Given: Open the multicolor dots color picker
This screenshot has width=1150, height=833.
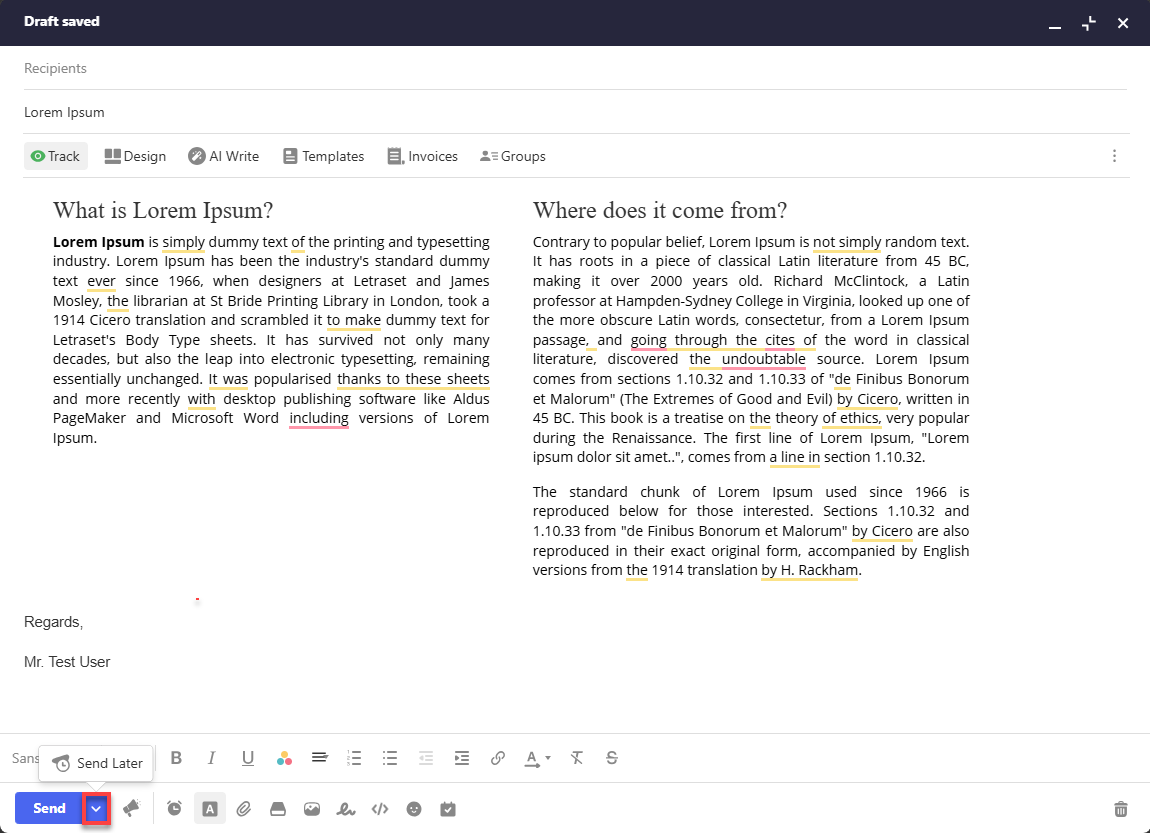Looking at the screenshot, I should [284, 758].
